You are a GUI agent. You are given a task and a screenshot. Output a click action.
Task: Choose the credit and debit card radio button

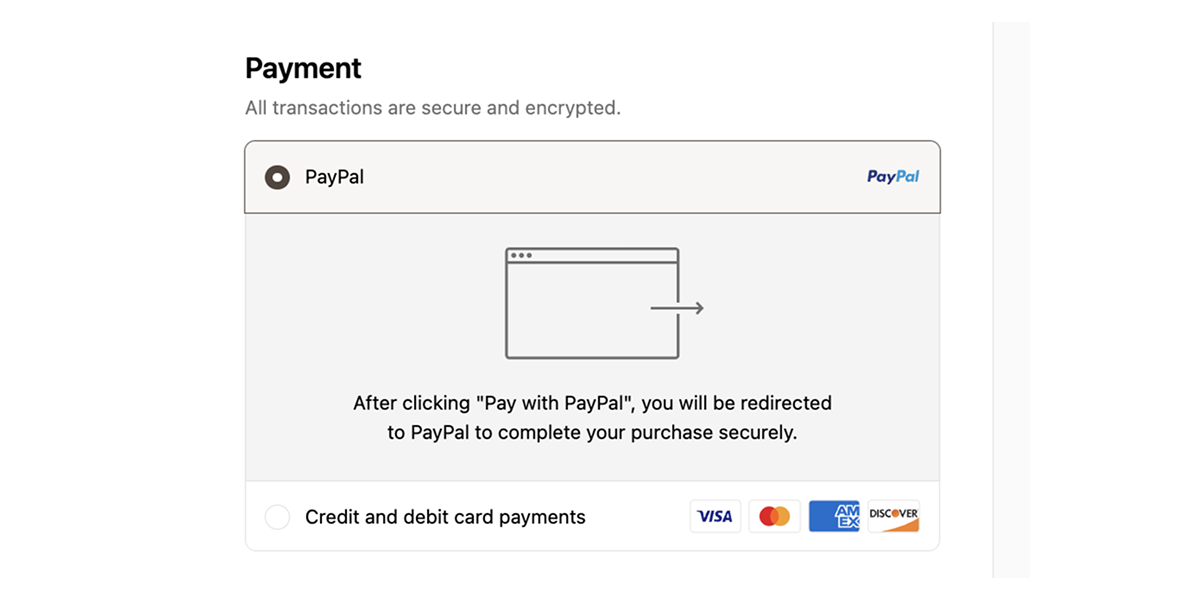tap(277, 517)
